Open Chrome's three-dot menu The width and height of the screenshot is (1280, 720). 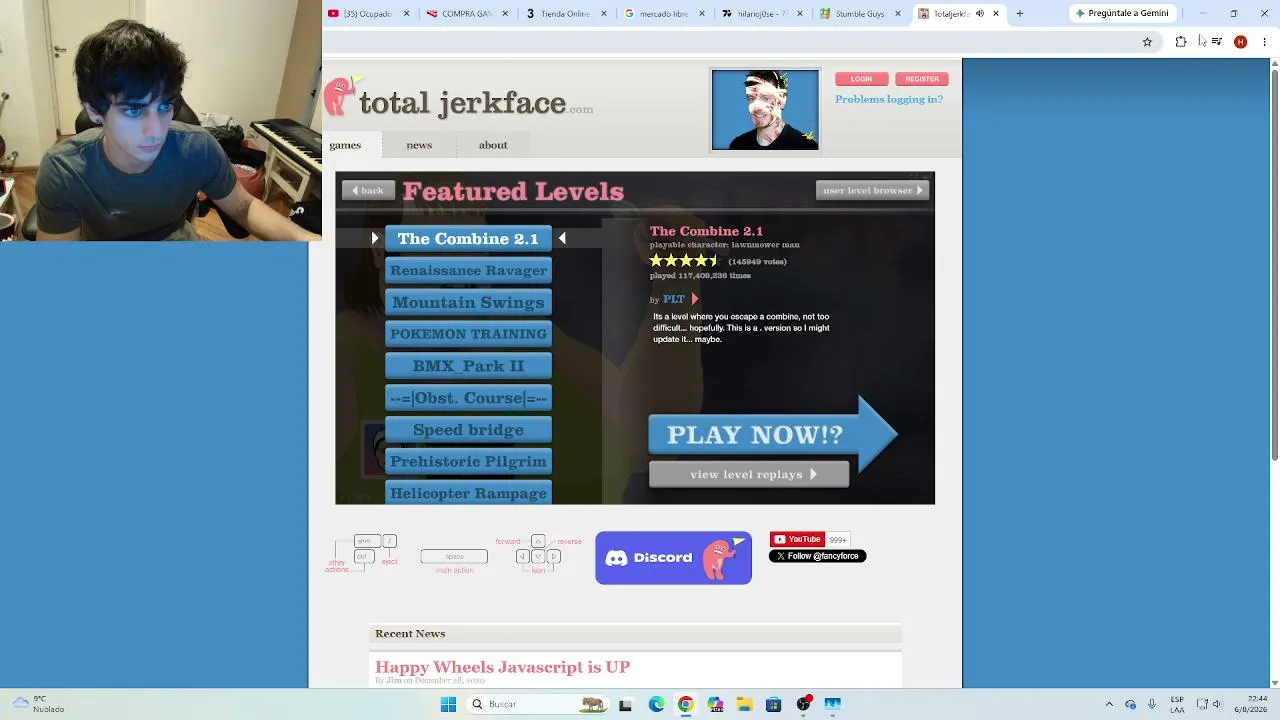pyautogui.click(x=1264, y=42)
